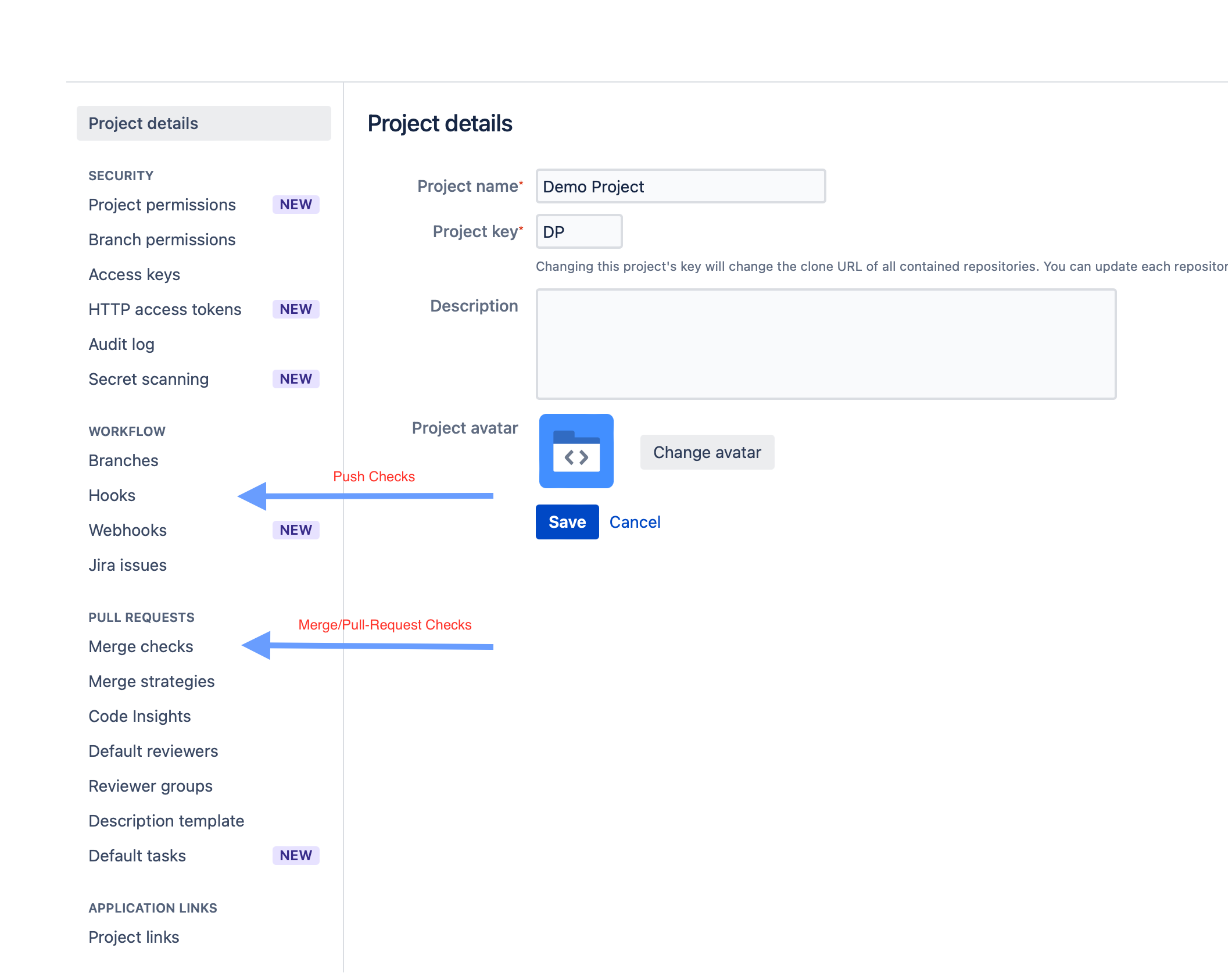
Task: Click the project avatar folder icon
Action: (x=576, y=451)
